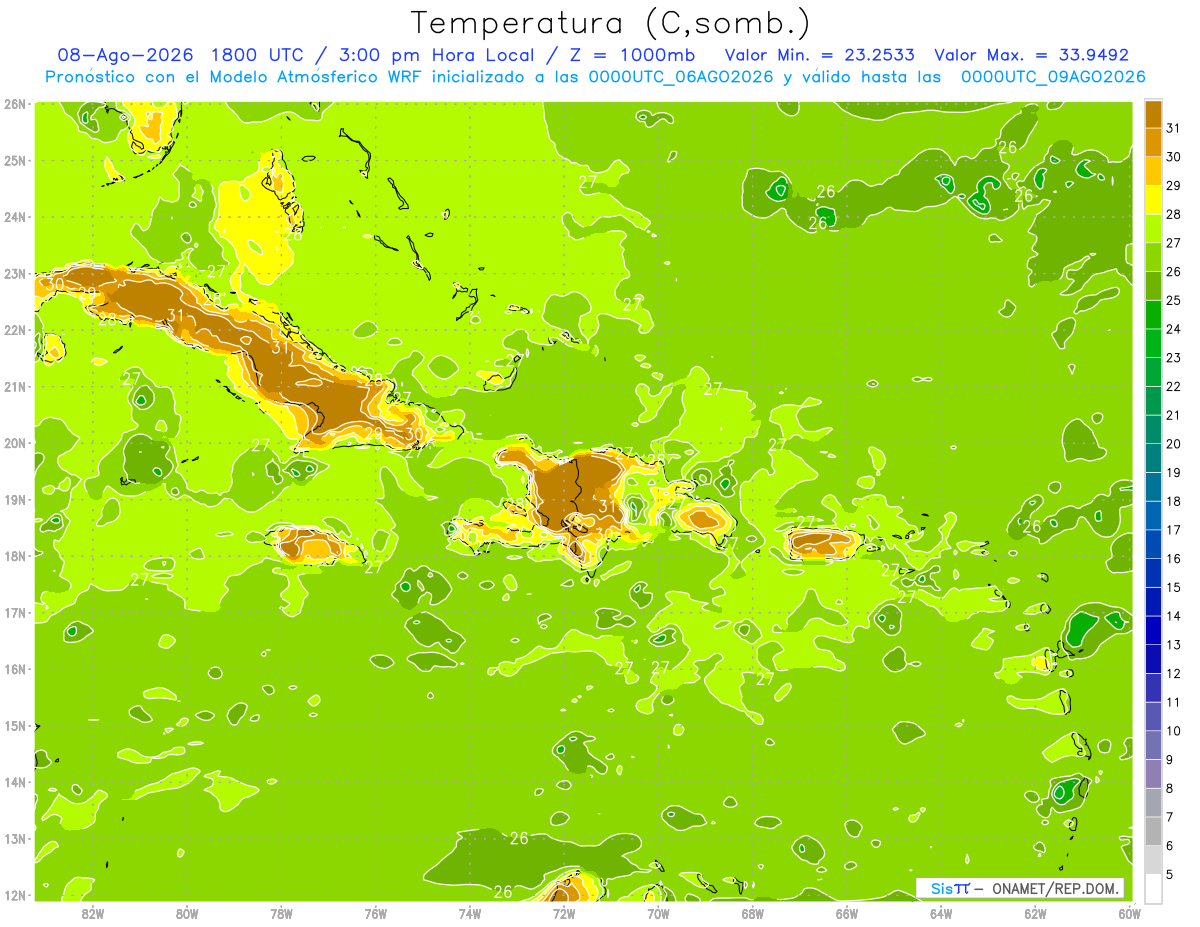This screenshot has width=1200, height=927.
Task: Click the "24N" latitude axis label
Action: tap(15, 217)
